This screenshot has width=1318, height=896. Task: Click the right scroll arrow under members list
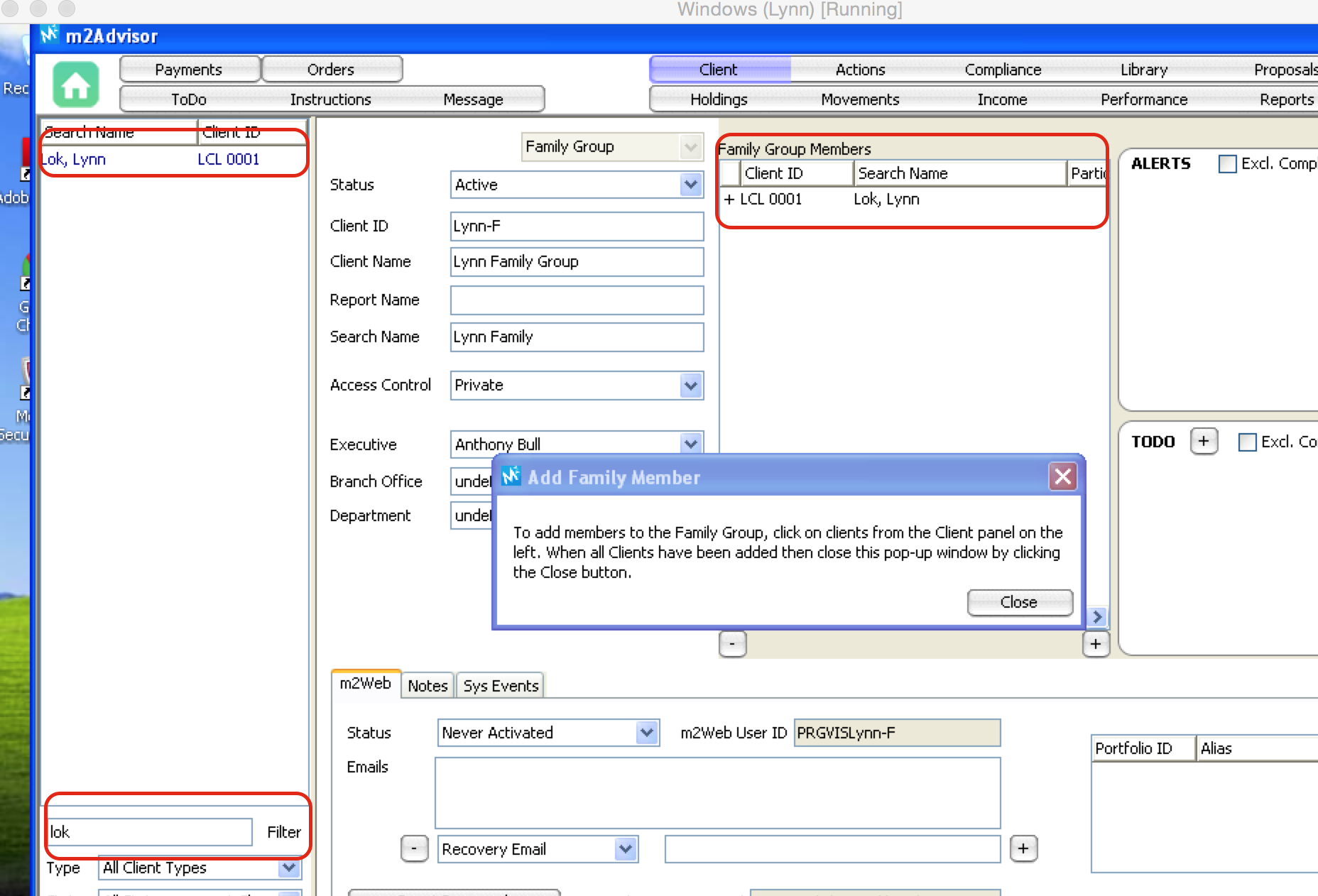1097,616
